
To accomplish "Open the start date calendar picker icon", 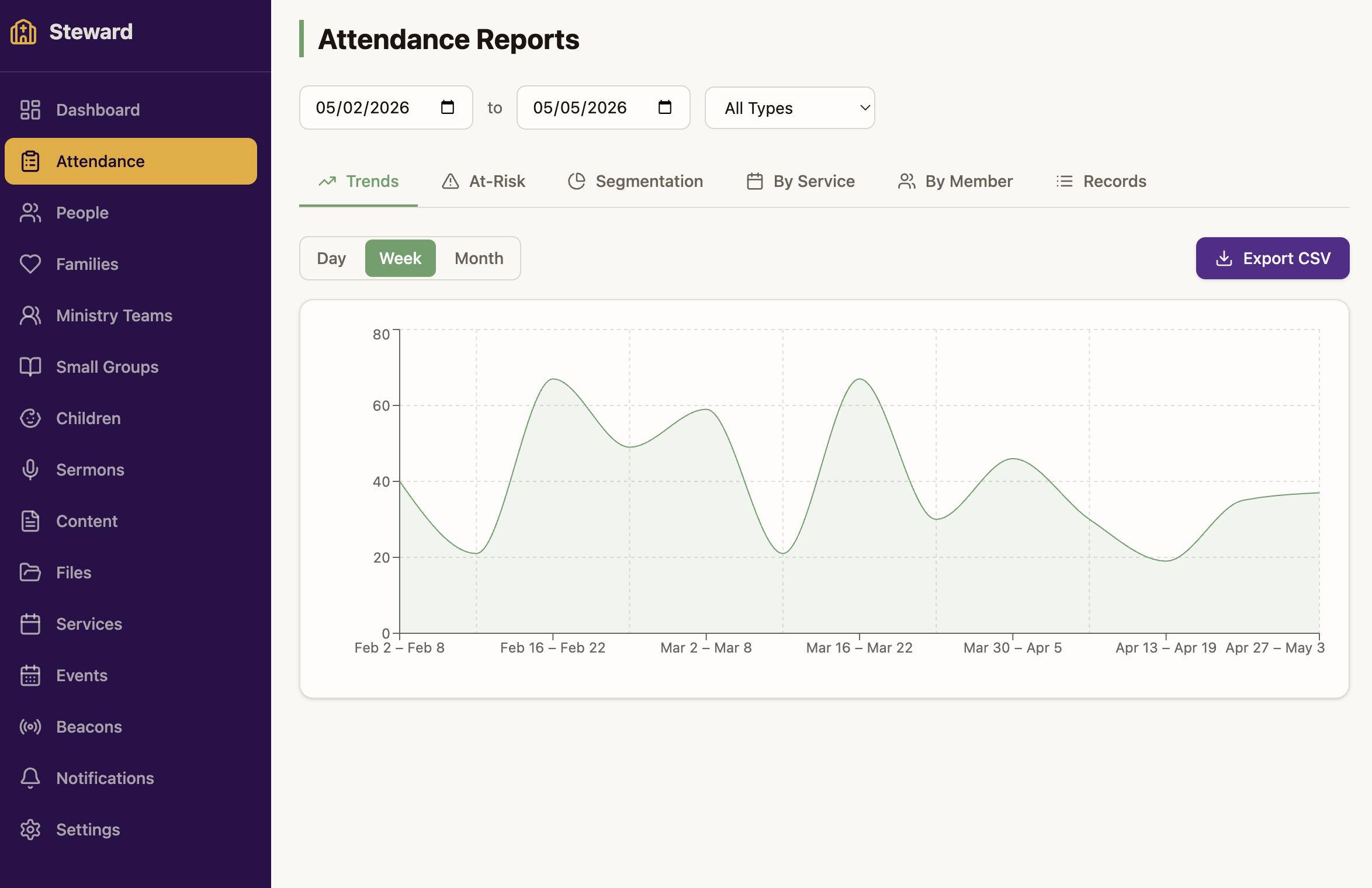I will click(x=448, y=107).
